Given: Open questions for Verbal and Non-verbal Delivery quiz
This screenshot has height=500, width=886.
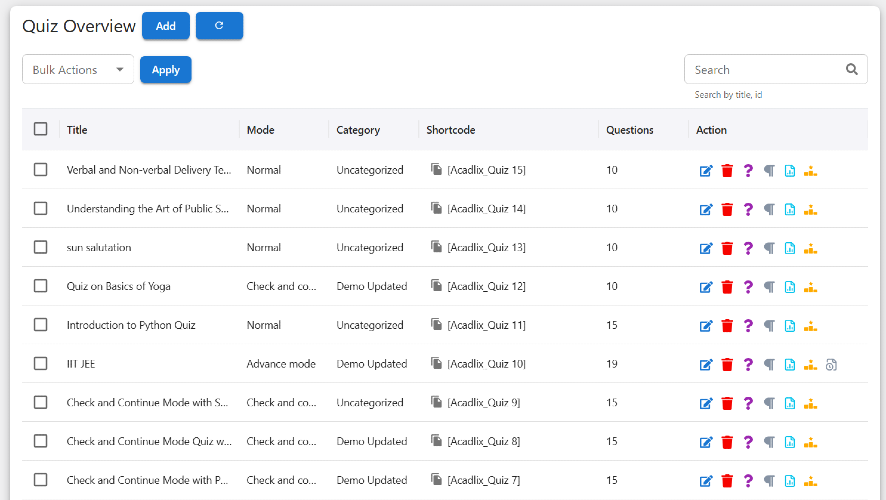Looking at the screenshot, I should [x=748, y=171].
